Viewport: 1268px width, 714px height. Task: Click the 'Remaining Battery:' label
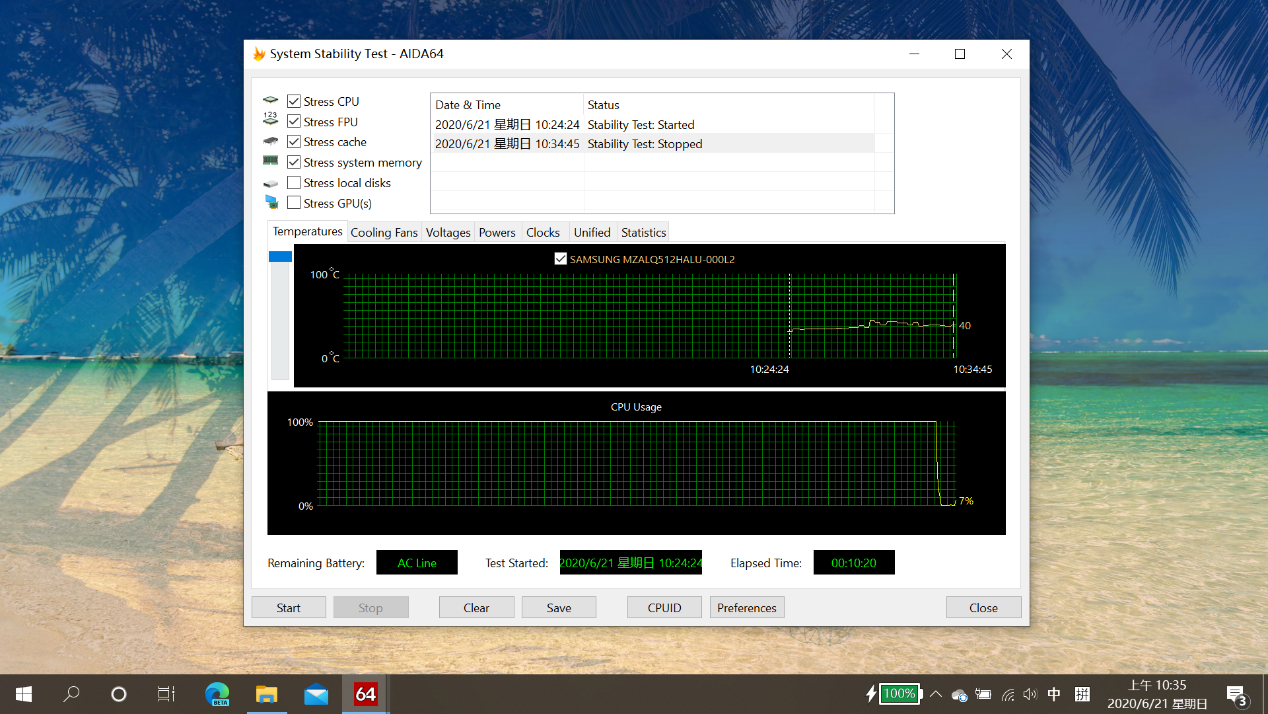tap(316, 563)
